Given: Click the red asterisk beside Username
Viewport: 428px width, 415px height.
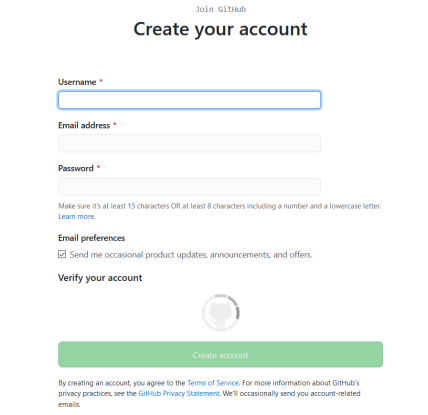Looking at the screenshot, I should click(101, 81).
